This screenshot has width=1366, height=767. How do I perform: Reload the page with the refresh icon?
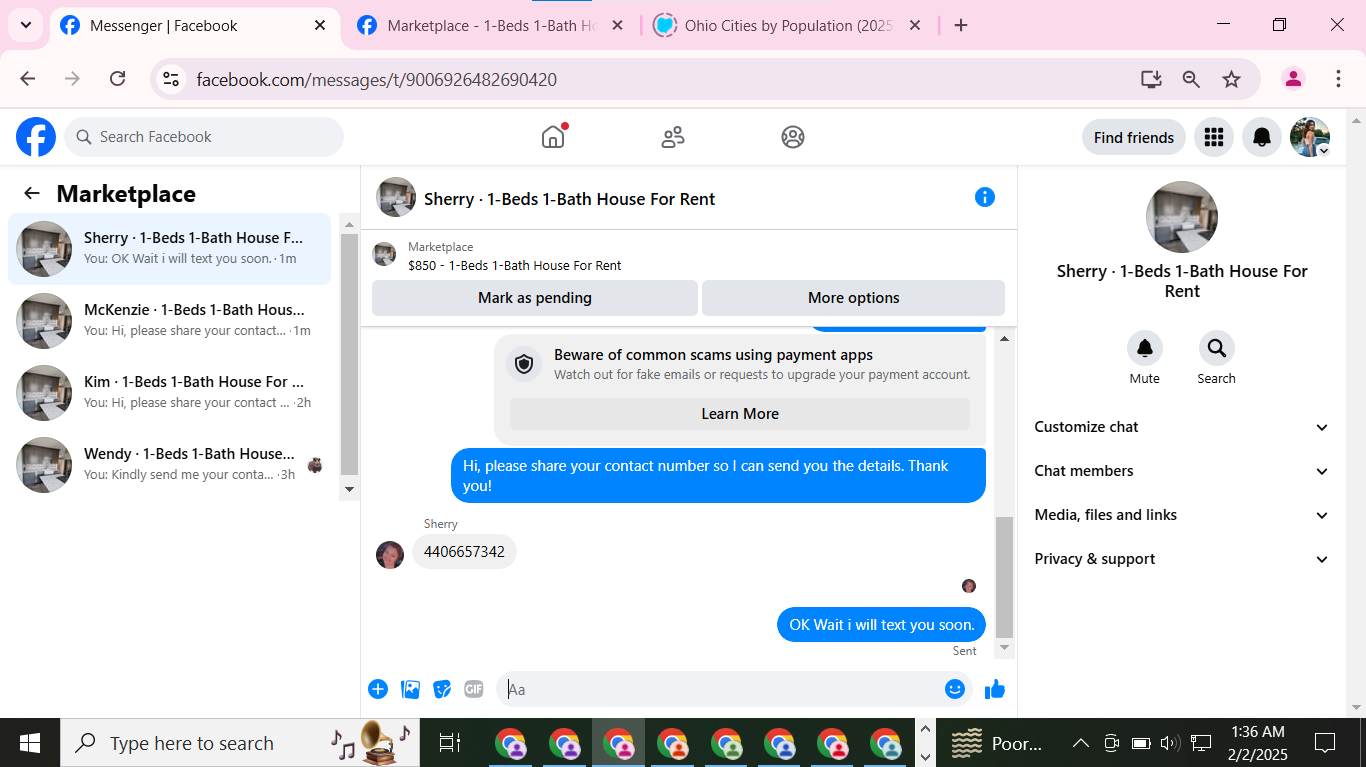click(x=117, y=79)
